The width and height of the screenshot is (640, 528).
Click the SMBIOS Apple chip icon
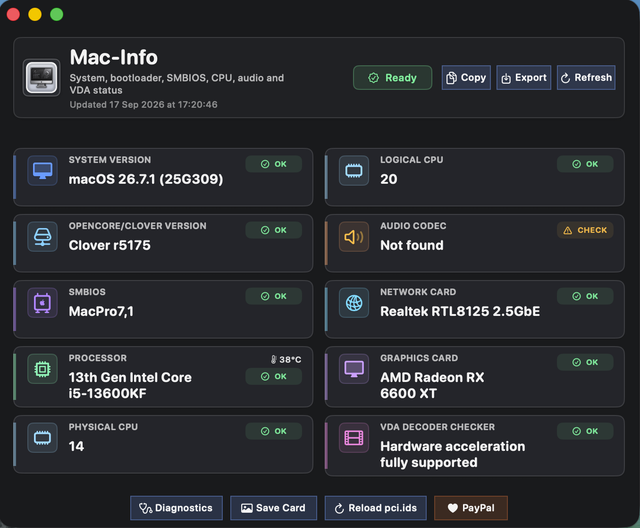pyautogui.click(x=42, y=303)
